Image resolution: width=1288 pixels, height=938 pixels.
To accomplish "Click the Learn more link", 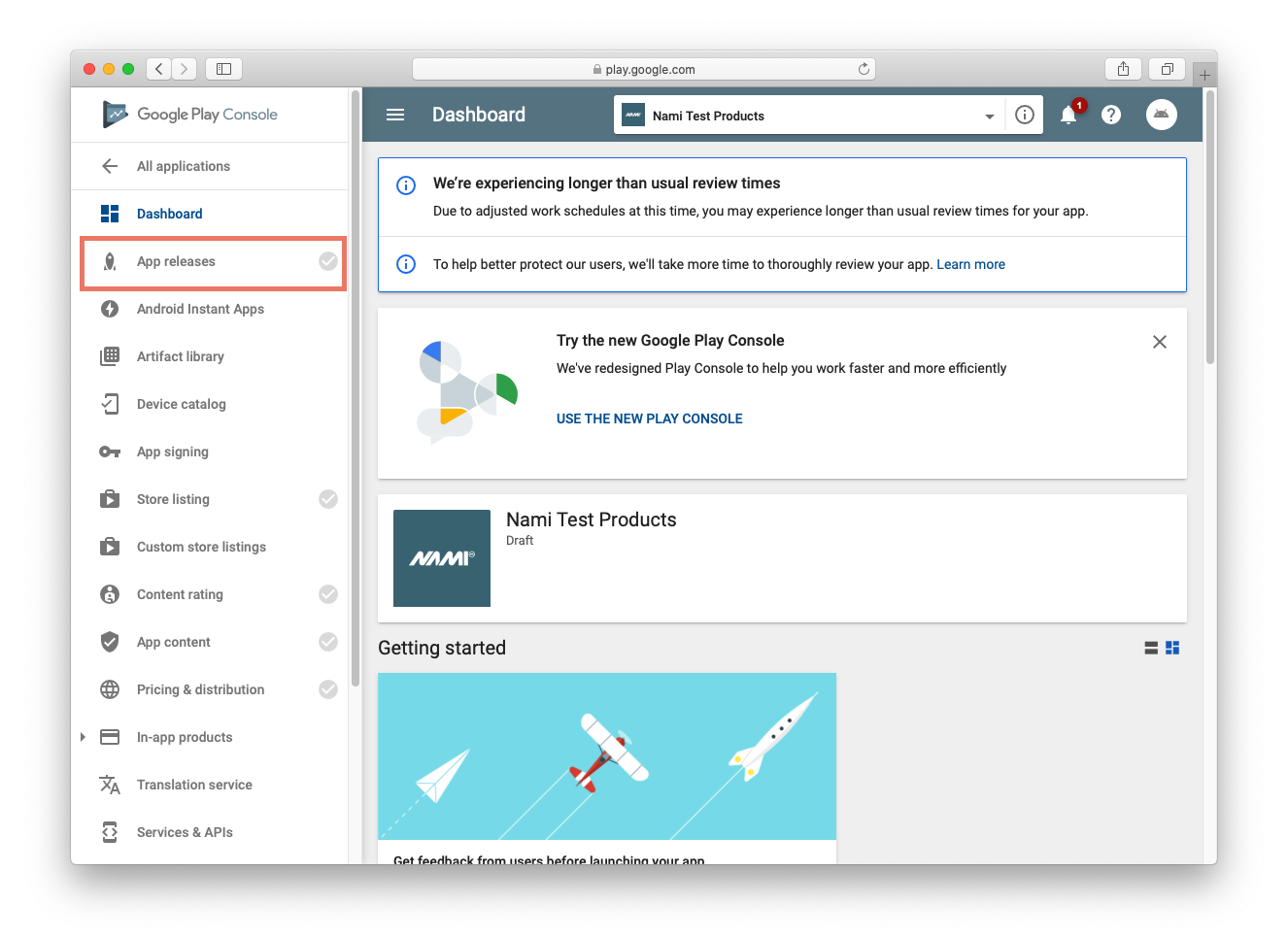I will coord(970,264).
